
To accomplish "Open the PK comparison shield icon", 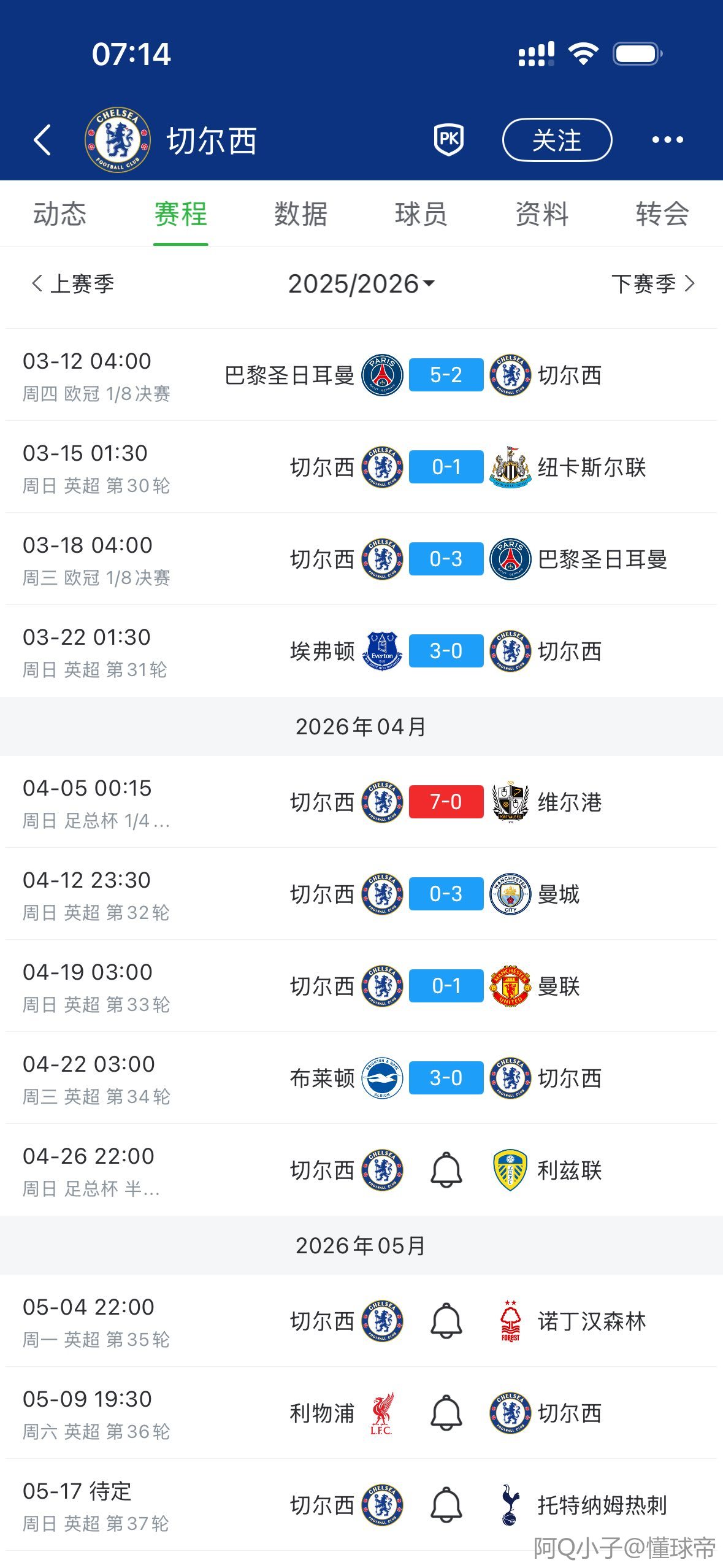I will pos(449,140).
